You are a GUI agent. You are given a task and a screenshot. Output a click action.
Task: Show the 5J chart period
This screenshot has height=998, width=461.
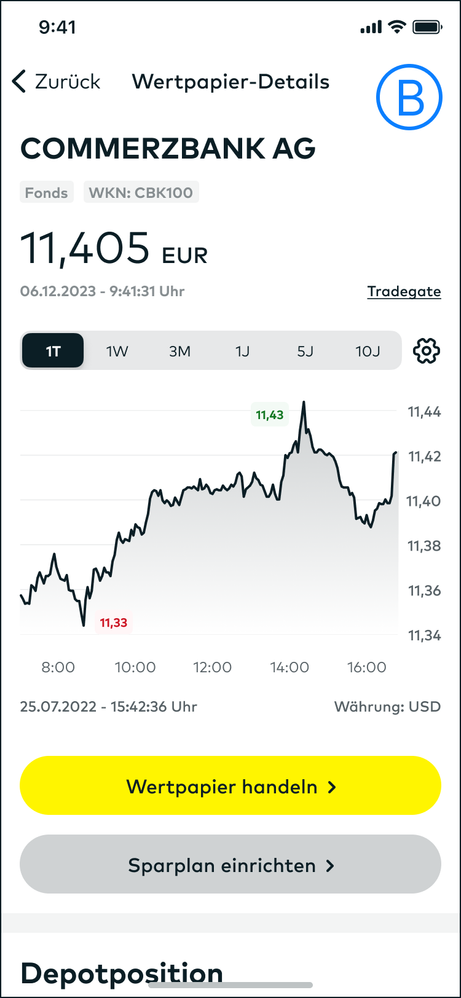306,351
